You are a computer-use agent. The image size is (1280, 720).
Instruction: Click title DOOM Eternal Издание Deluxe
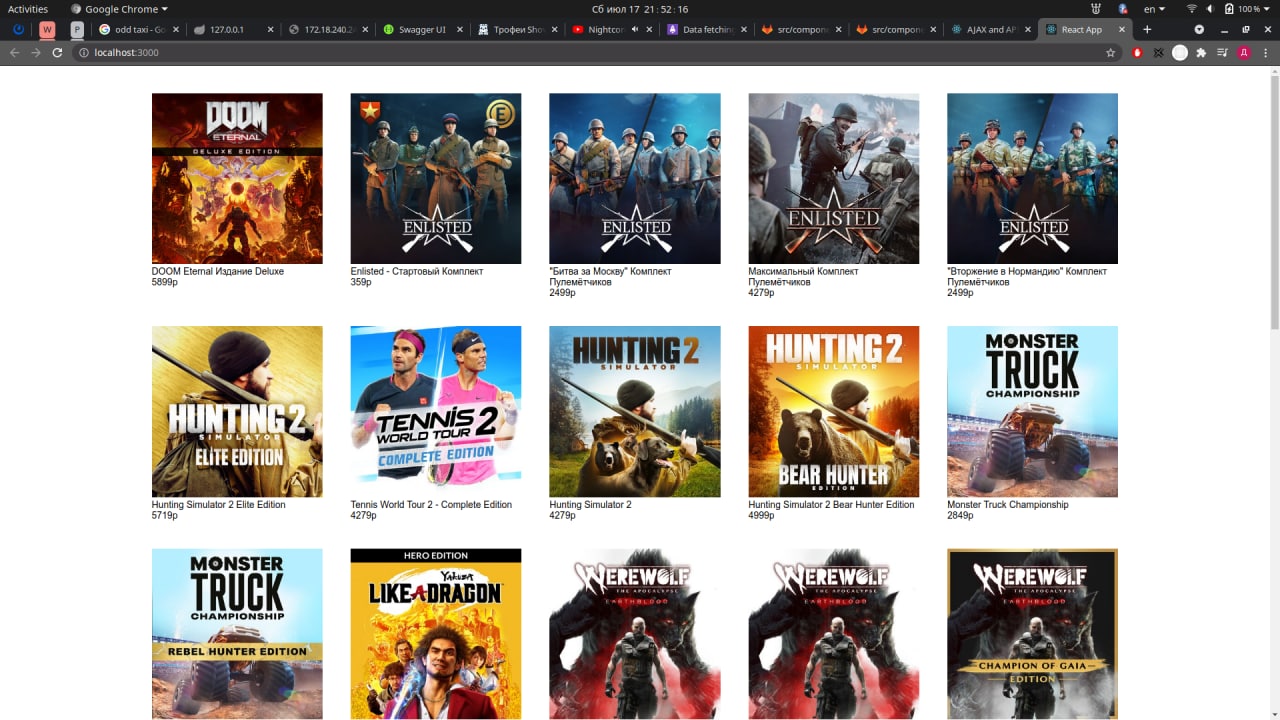(x=218, y=271)
